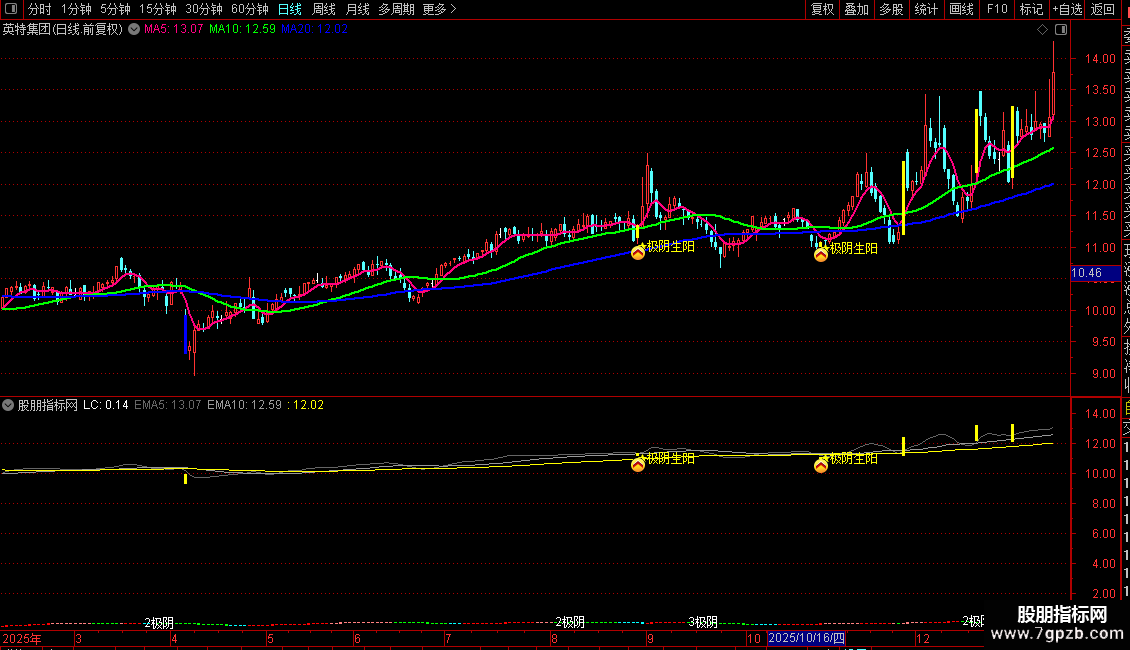Screen dimensions: 1130x650
Task: Open the F10 company info
Action: point(997,9)
